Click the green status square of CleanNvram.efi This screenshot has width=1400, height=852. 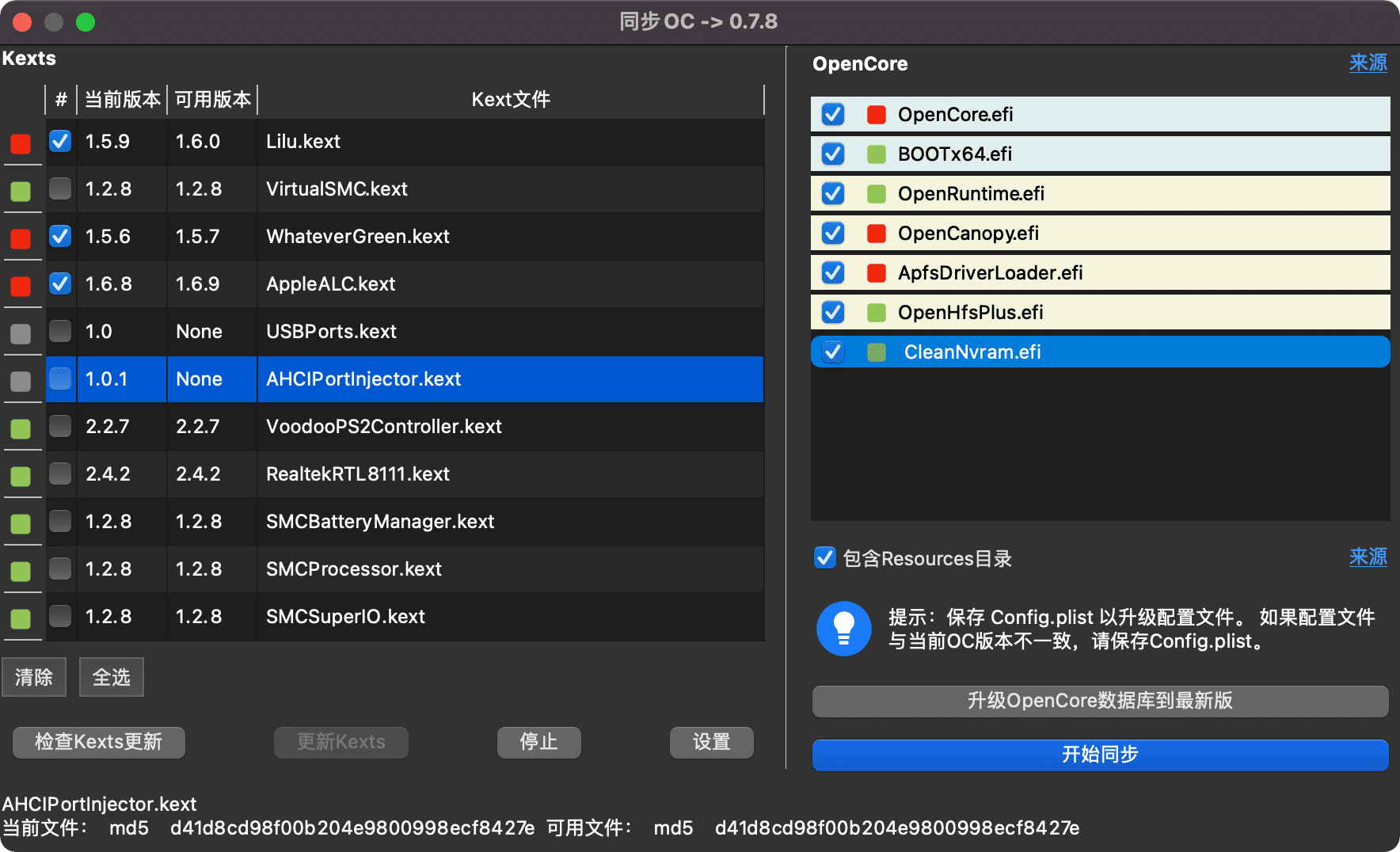(876, 352)
